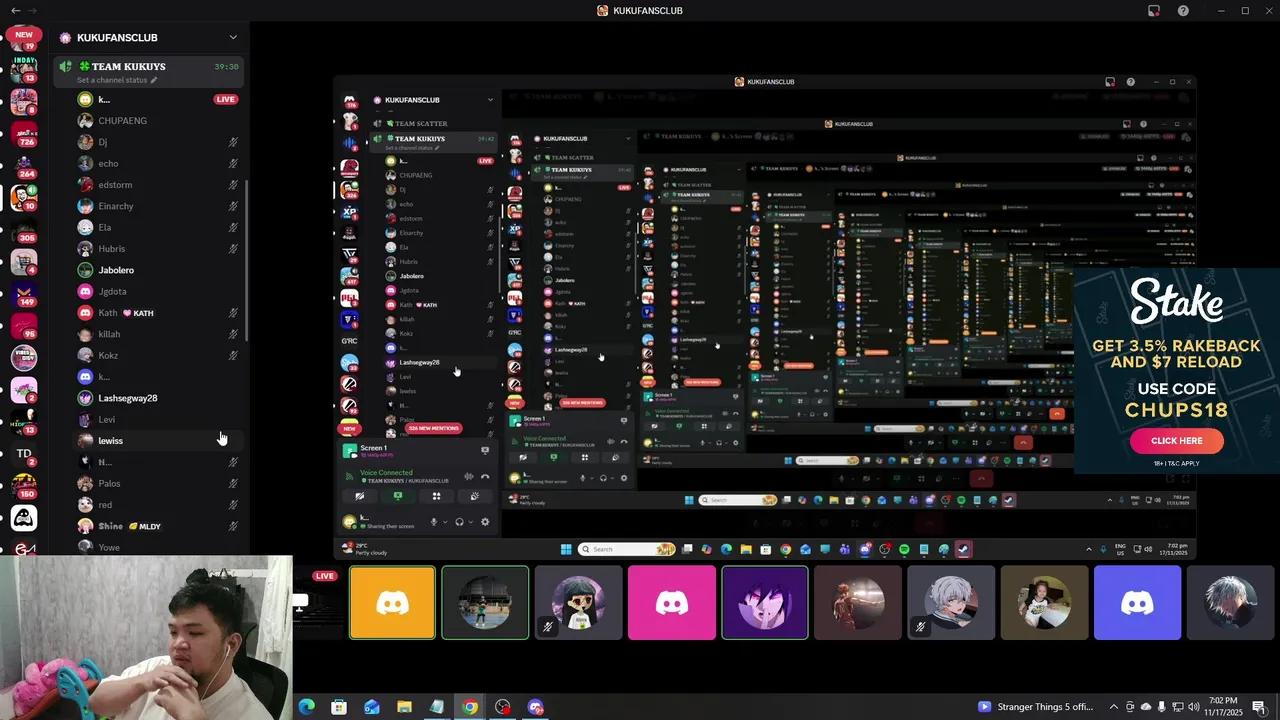The height and width of the screenshot is (720, 1280).
Task: Select member Einarchy in voice list
Action: point(160,206)
